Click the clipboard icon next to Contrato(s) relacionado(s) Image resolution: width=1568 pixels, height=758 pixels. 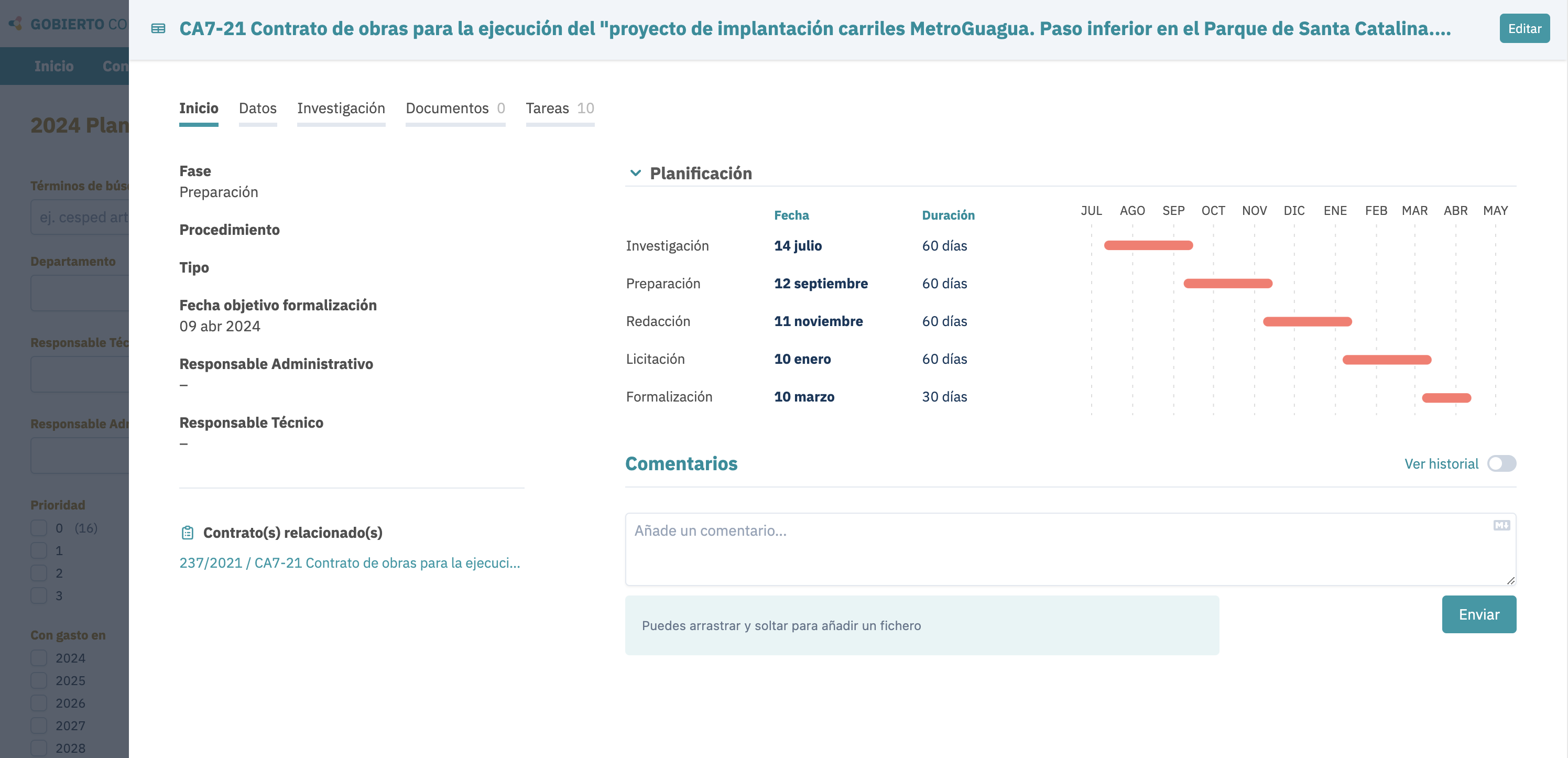[x=188, y=533]
